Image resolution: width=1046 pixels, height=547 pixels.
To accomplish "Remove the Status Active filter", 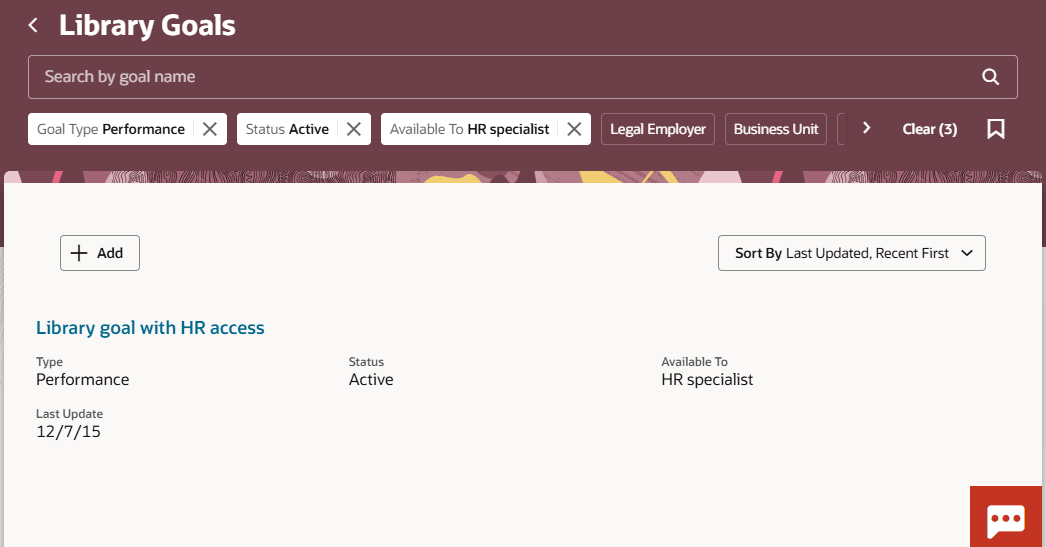I will point(354,129).
